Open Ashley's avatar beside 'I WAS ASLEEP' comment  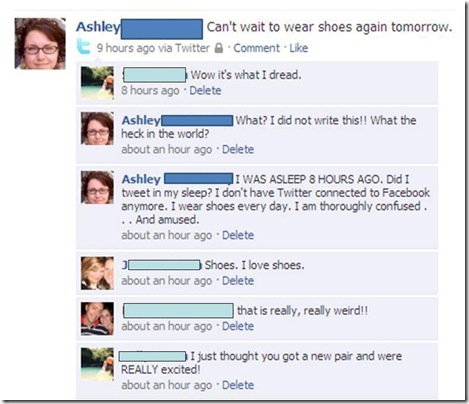[x=97, y=187]
